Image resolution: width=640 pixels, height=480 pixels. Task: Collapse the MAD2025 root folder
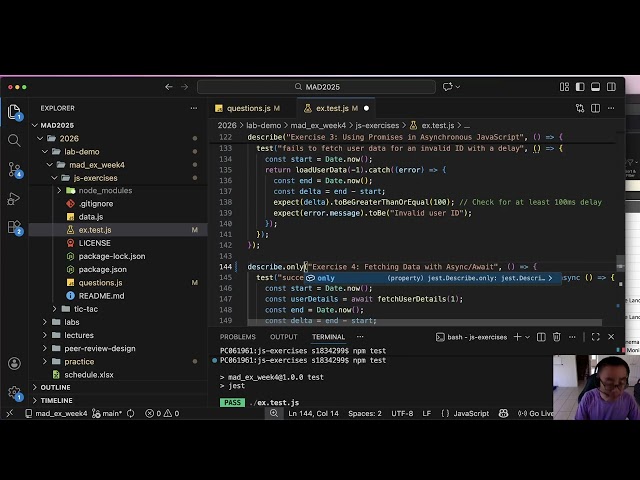click(x=35, y=125)
